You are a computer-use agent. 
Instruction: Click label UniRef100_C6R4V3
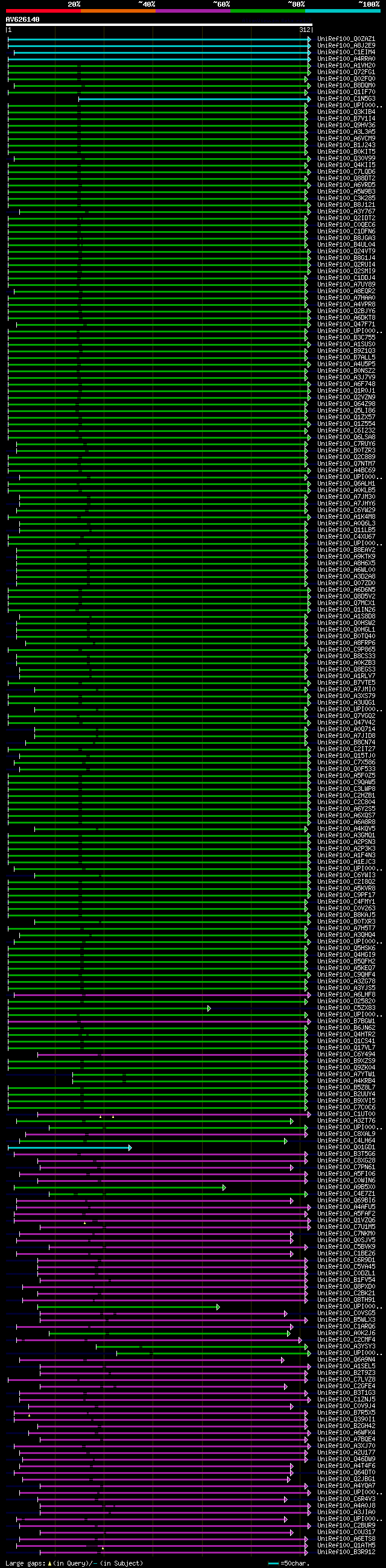pos(346,1499)
